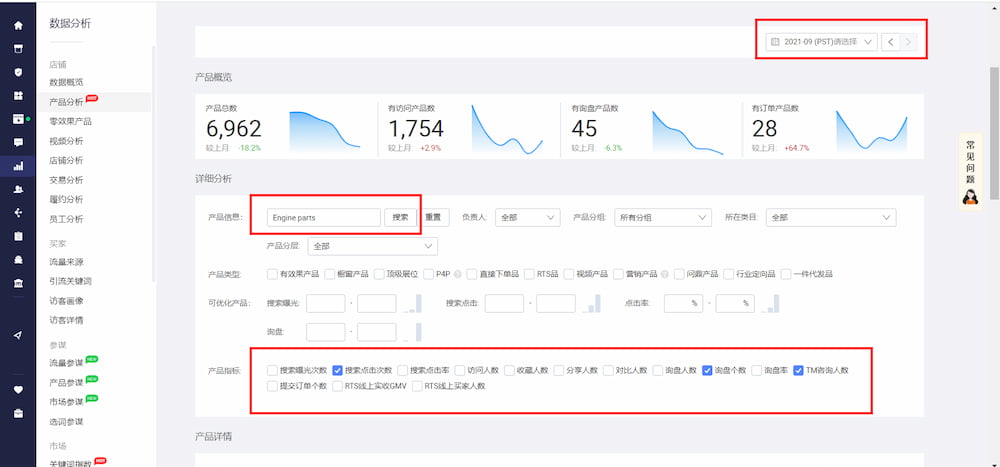The width and height of the screenshot is (1000, 467).
Task: Go to previous month using left arrow
Action: pos(890,42)
